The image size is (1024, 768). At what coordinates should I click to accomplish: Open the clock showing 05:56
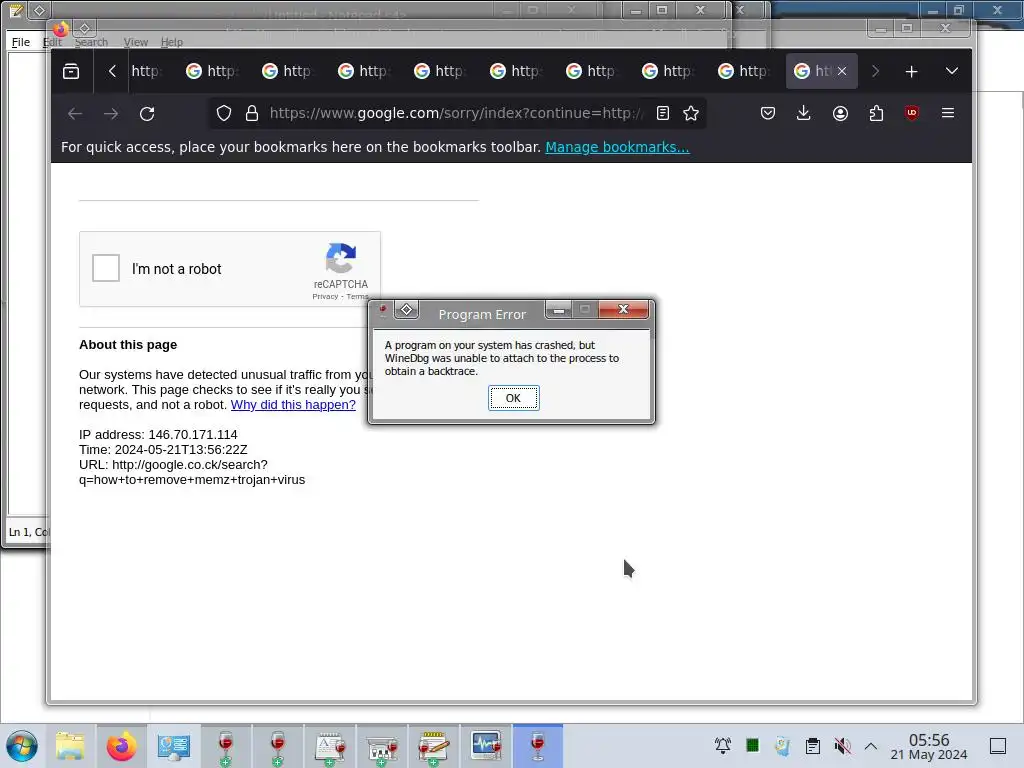coord(929,747)
